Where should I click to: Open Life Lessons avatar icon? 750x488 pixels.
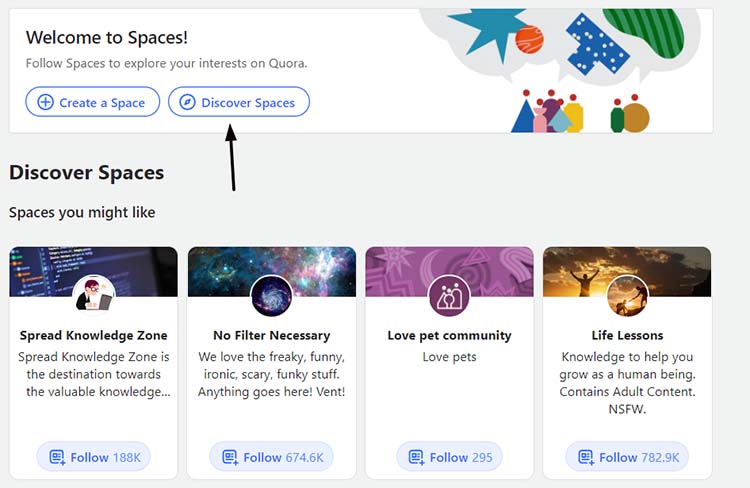tap(627, 296)
